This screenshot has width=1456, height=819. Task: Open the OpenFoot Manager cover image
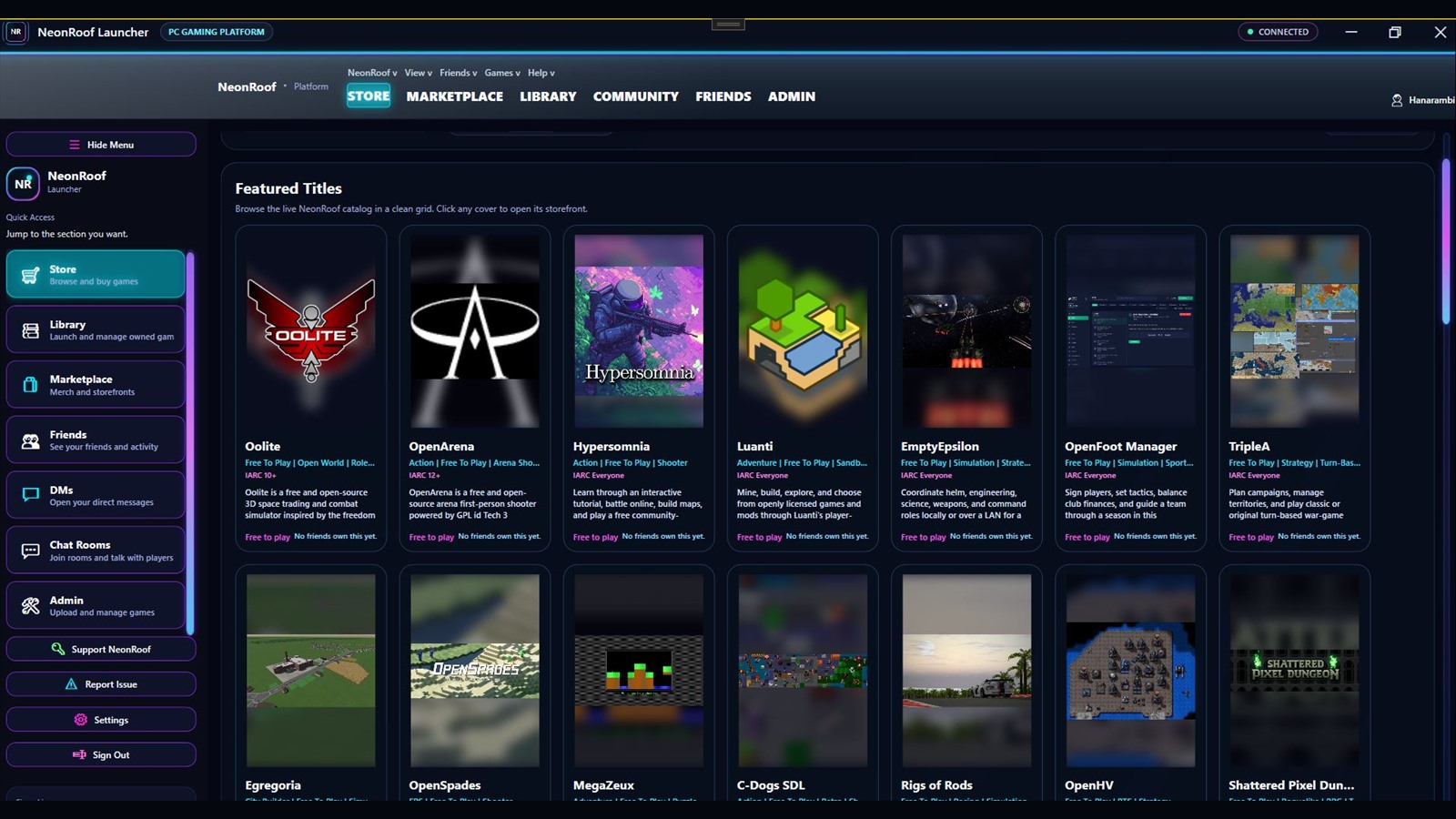1130,331
